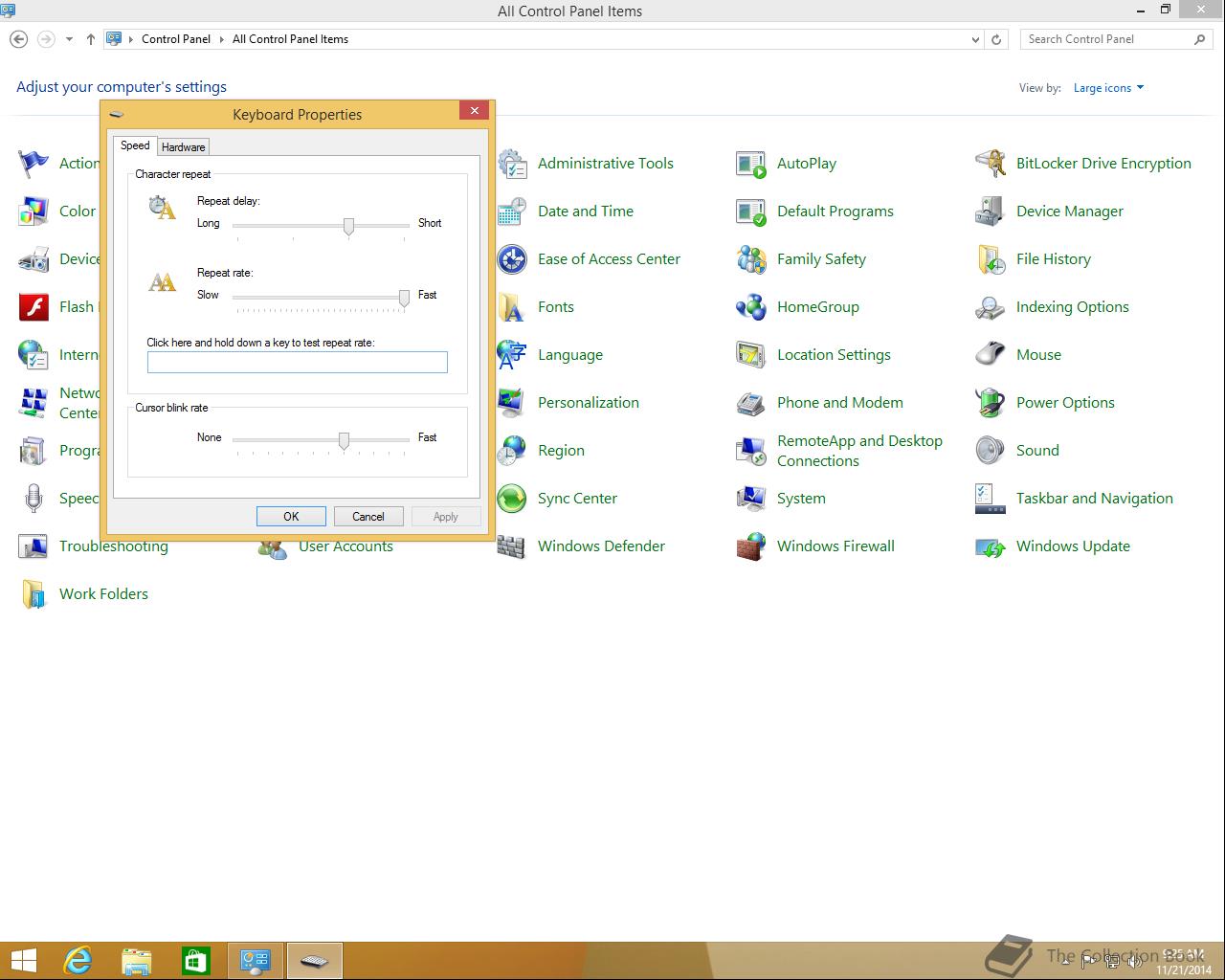Click the Repeat rate slider thumb
This screenshot has height=980, width=1225.
404,299
